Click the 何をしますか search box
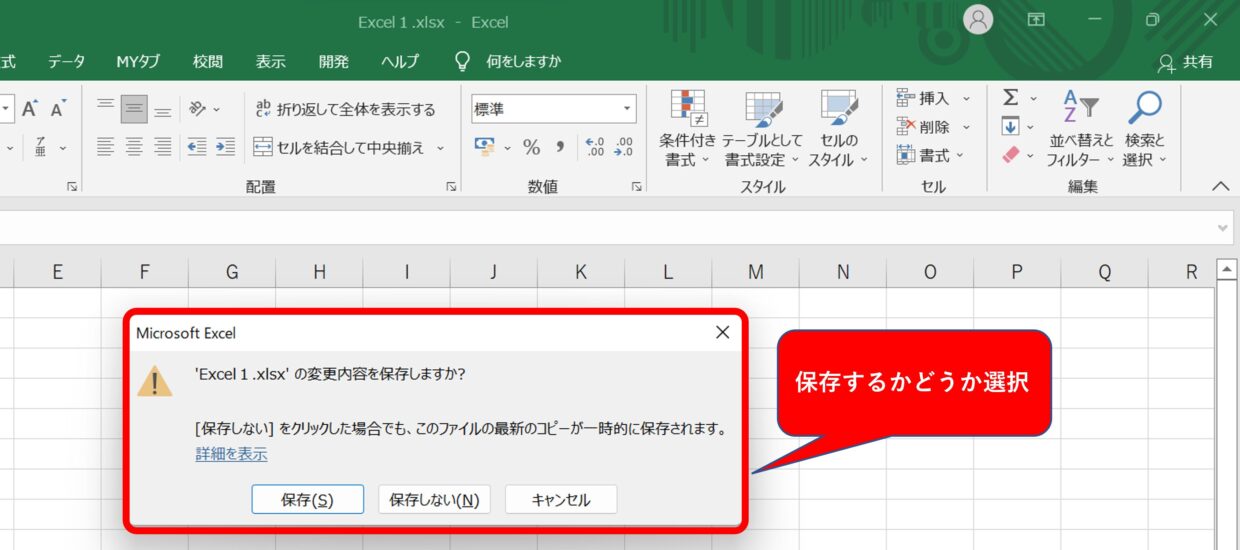The image size is (1240, 550). tap(510, 61)
